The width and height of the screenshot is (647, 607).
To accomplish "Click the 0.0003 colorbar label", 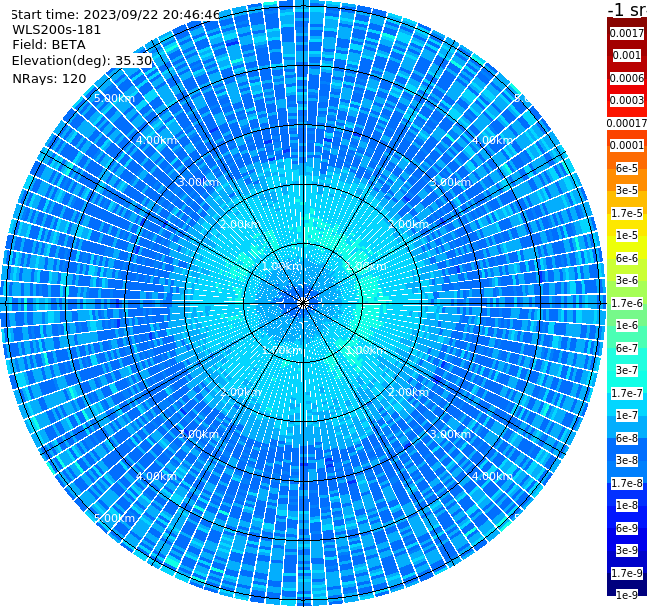I will tap(627, 100).
